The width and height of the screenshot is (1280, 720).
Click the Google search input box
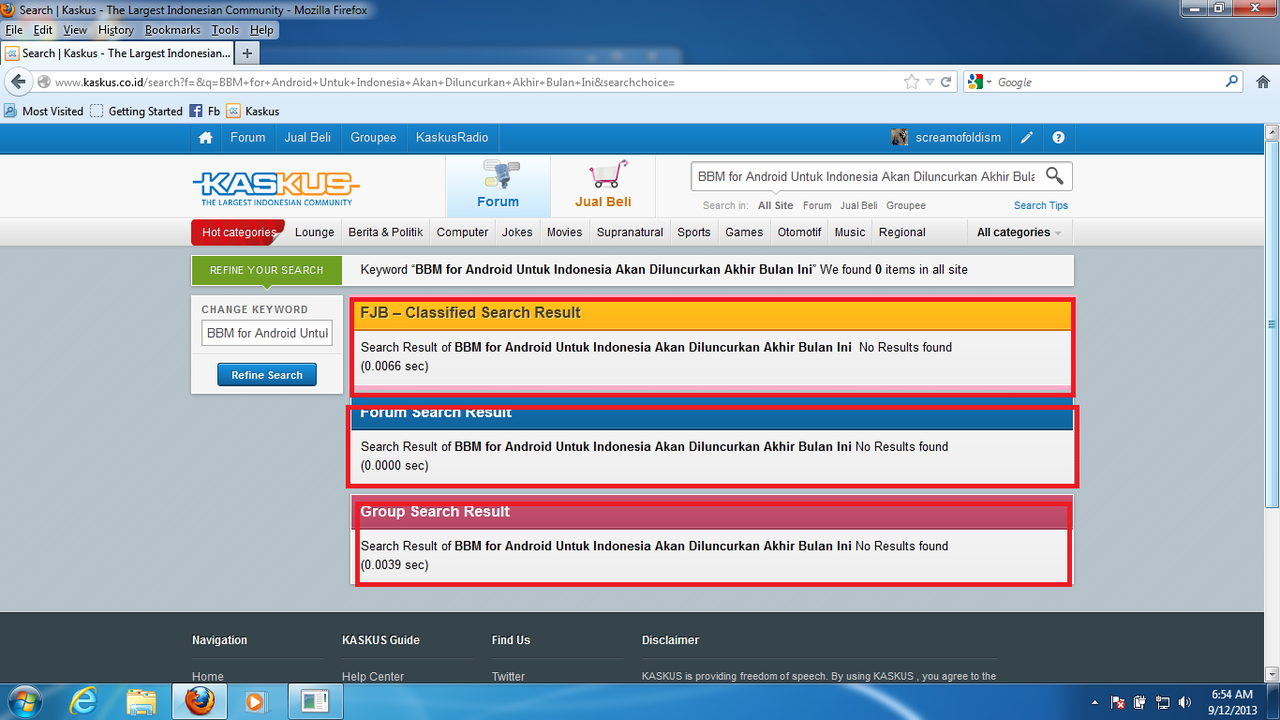tap(1108, 82)
